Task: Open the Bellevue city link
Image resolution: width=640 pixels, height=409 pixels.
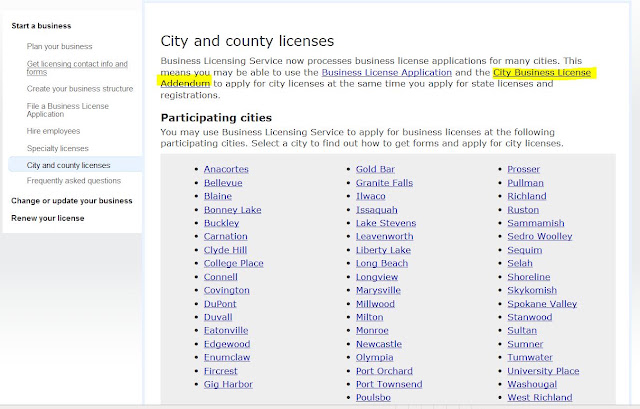Action: 223,183
